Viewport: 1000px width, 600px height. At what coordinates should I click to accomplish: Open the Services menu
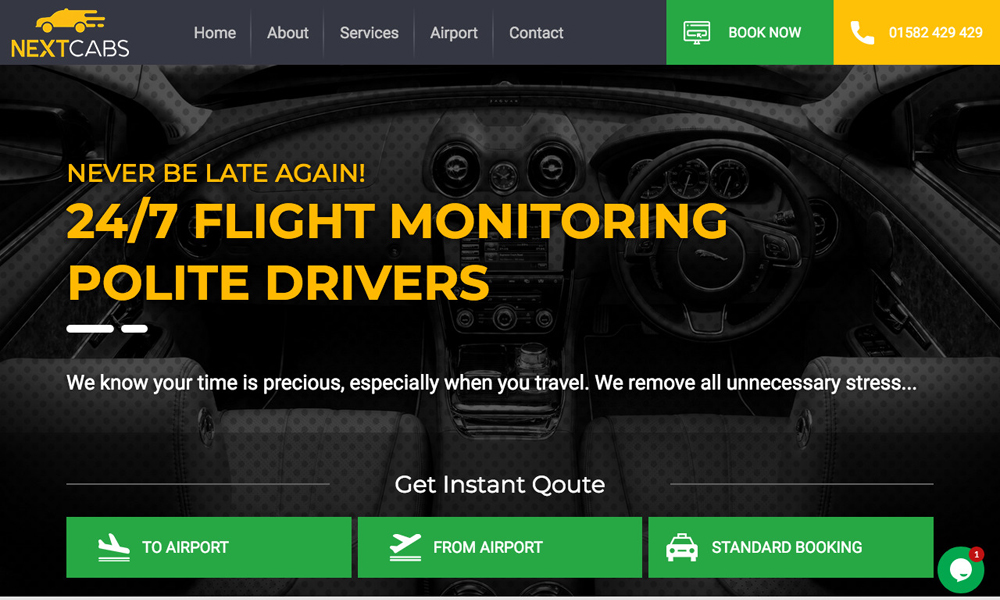[x=369, y=33]
